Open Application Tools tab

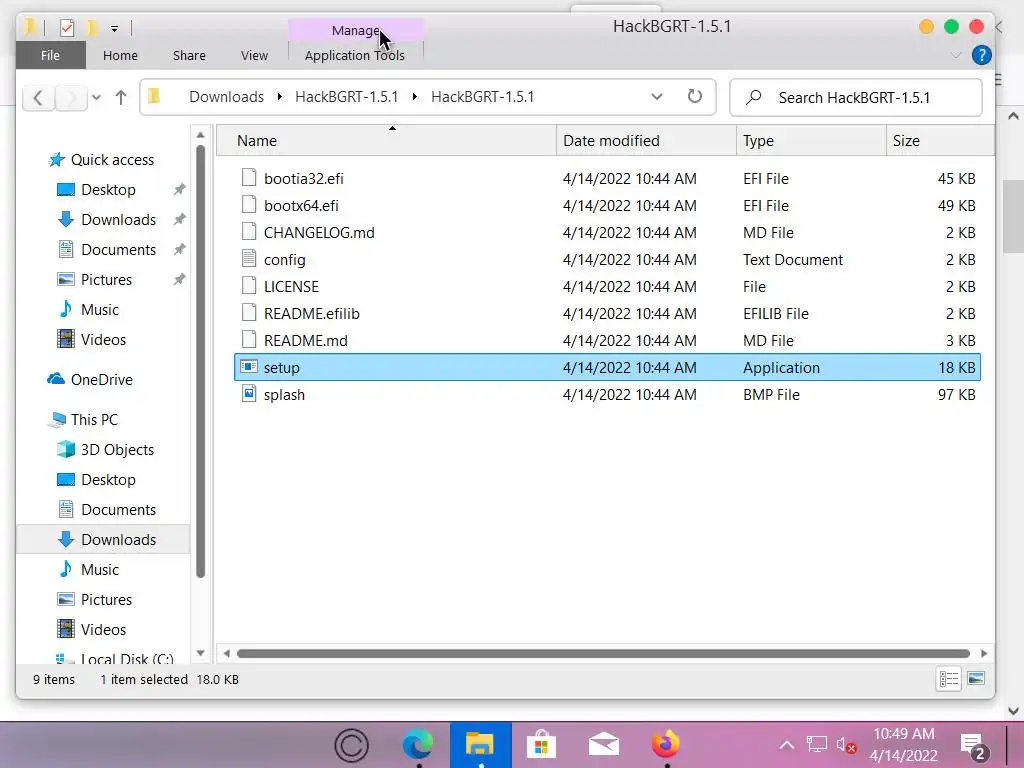point(355,56)
